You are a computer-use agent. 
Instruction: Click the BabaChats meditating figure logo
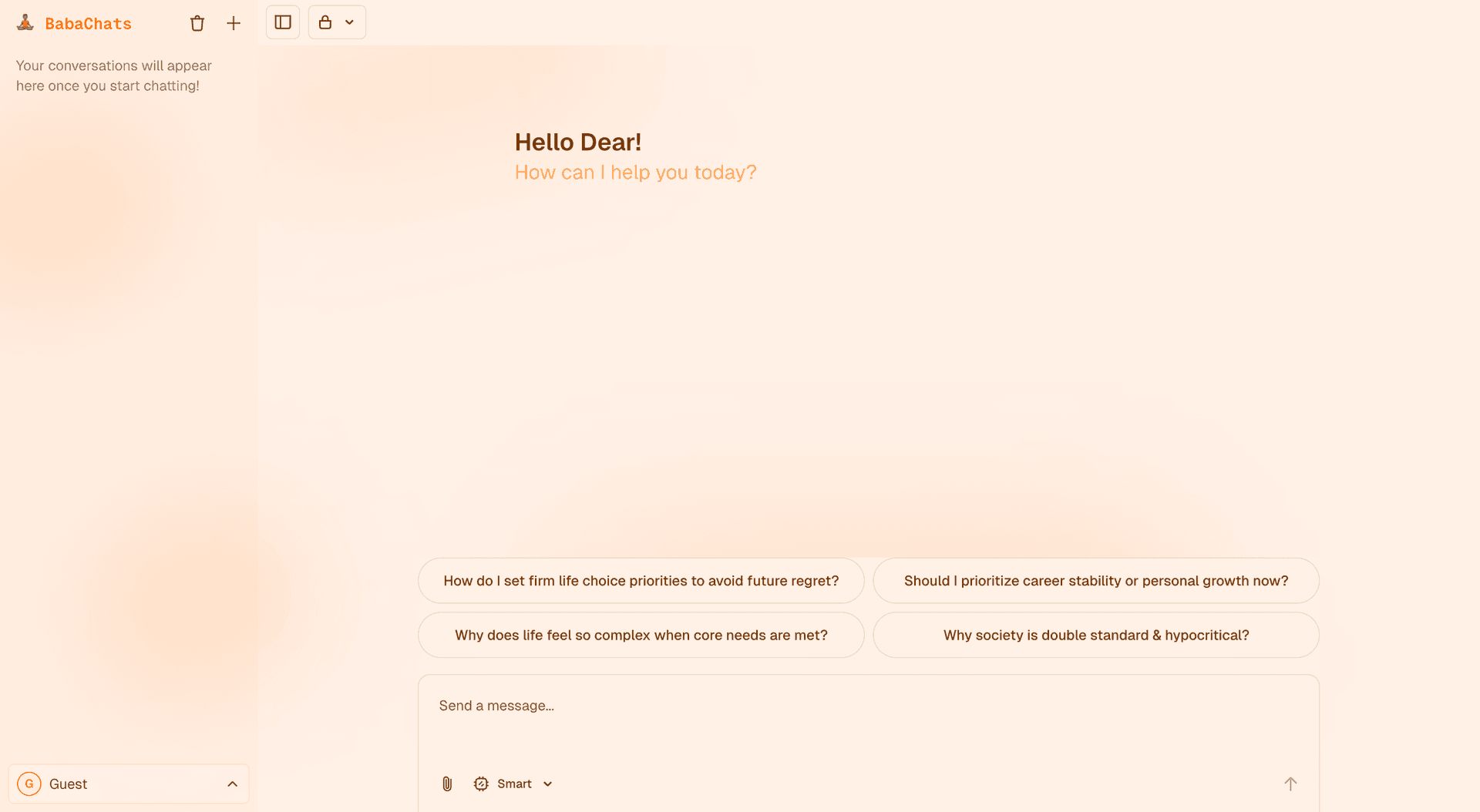tap(25, 23)
